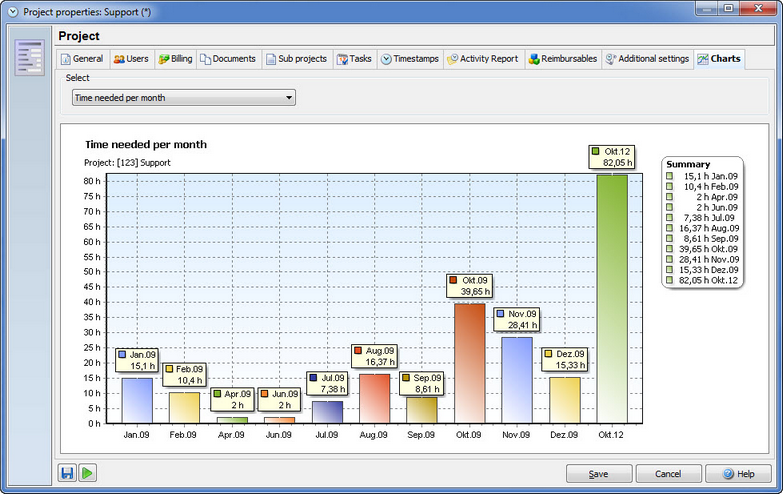
Task: Click the project list icon in left sidebar
Action: [x=29, y=58]
